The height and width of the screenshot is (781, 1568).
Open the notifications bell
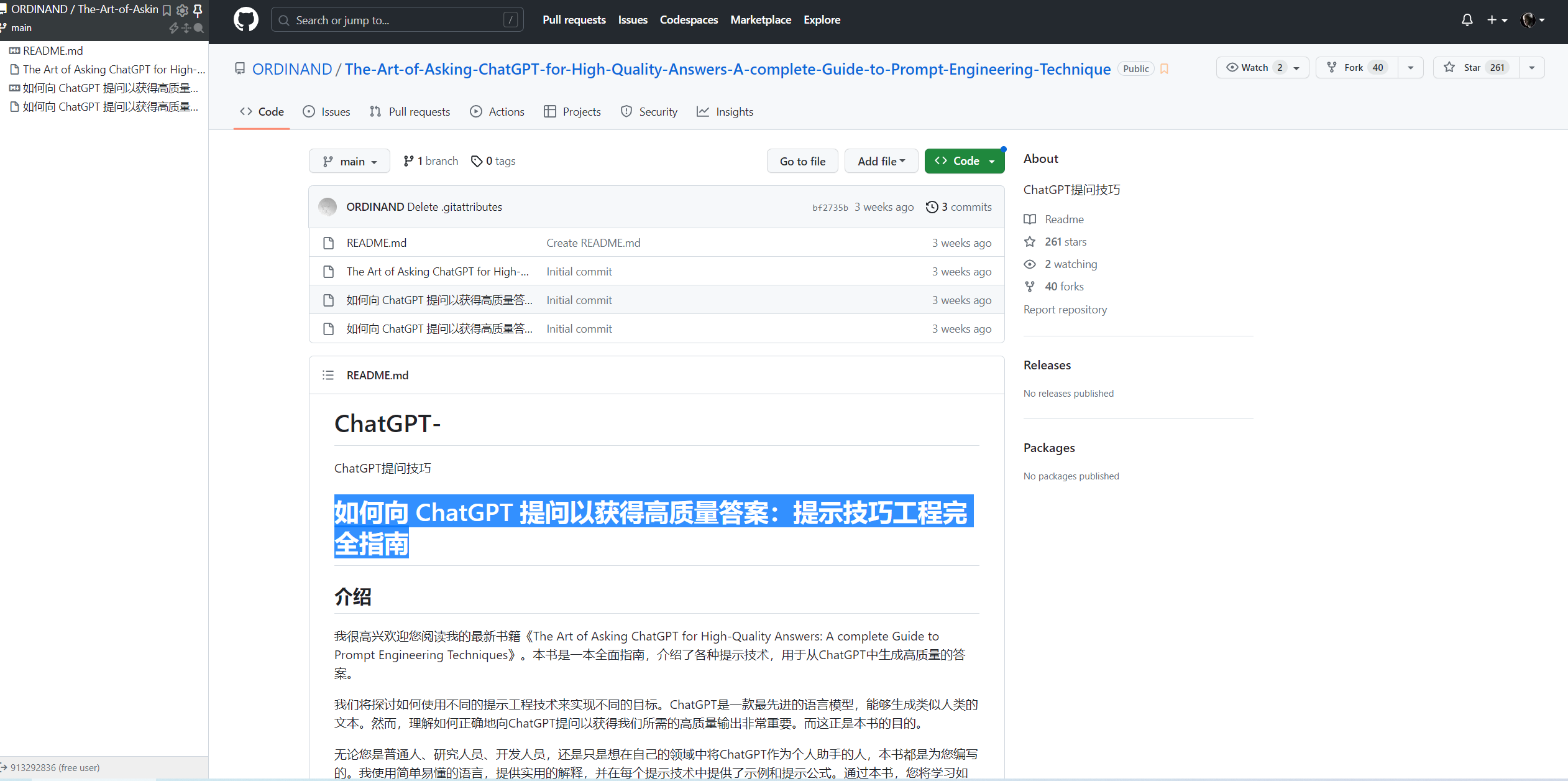pos(1467,20)
